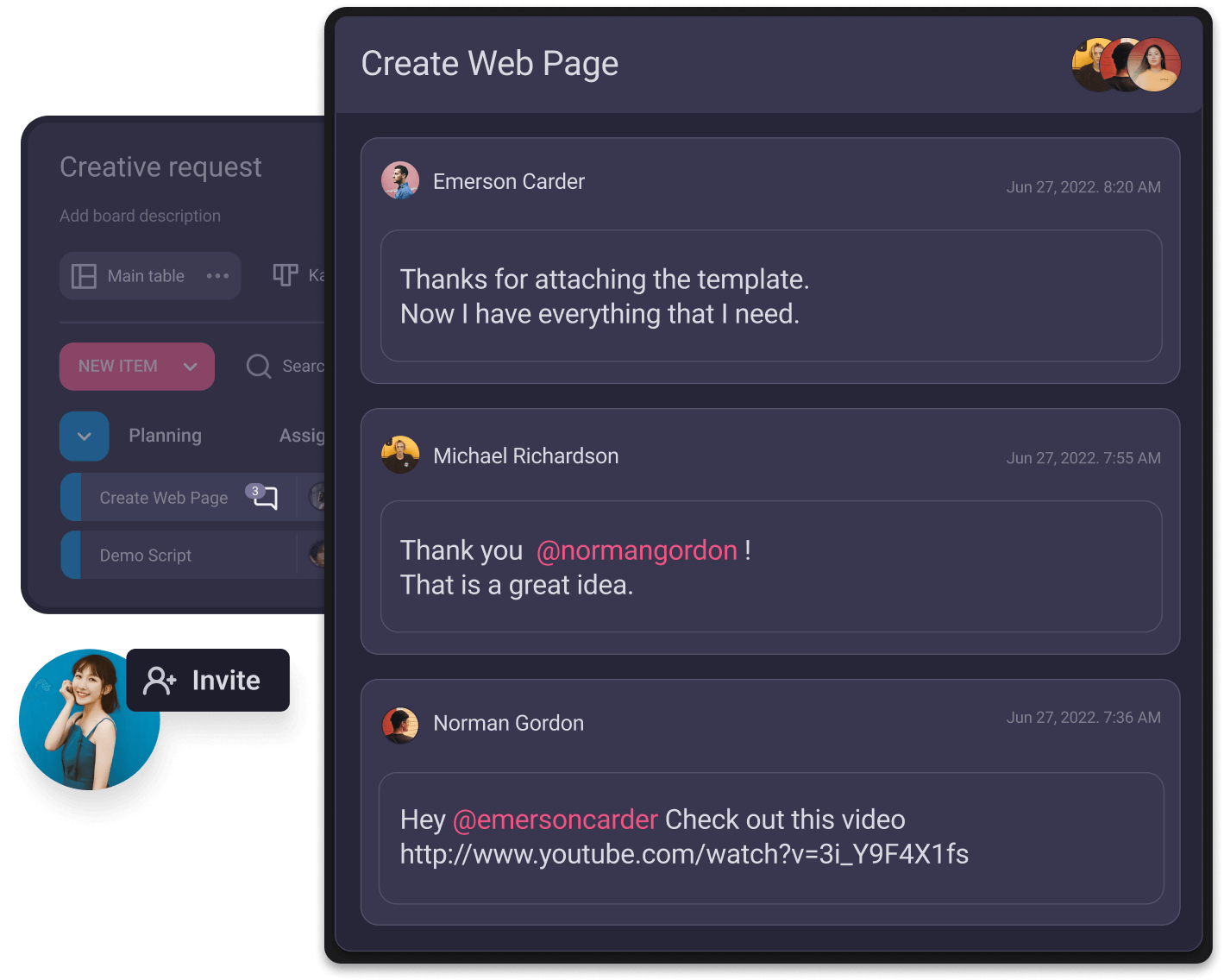Click Norman Gordon's avatar
The image size is (1224, 980).
[x=400, y=725]
